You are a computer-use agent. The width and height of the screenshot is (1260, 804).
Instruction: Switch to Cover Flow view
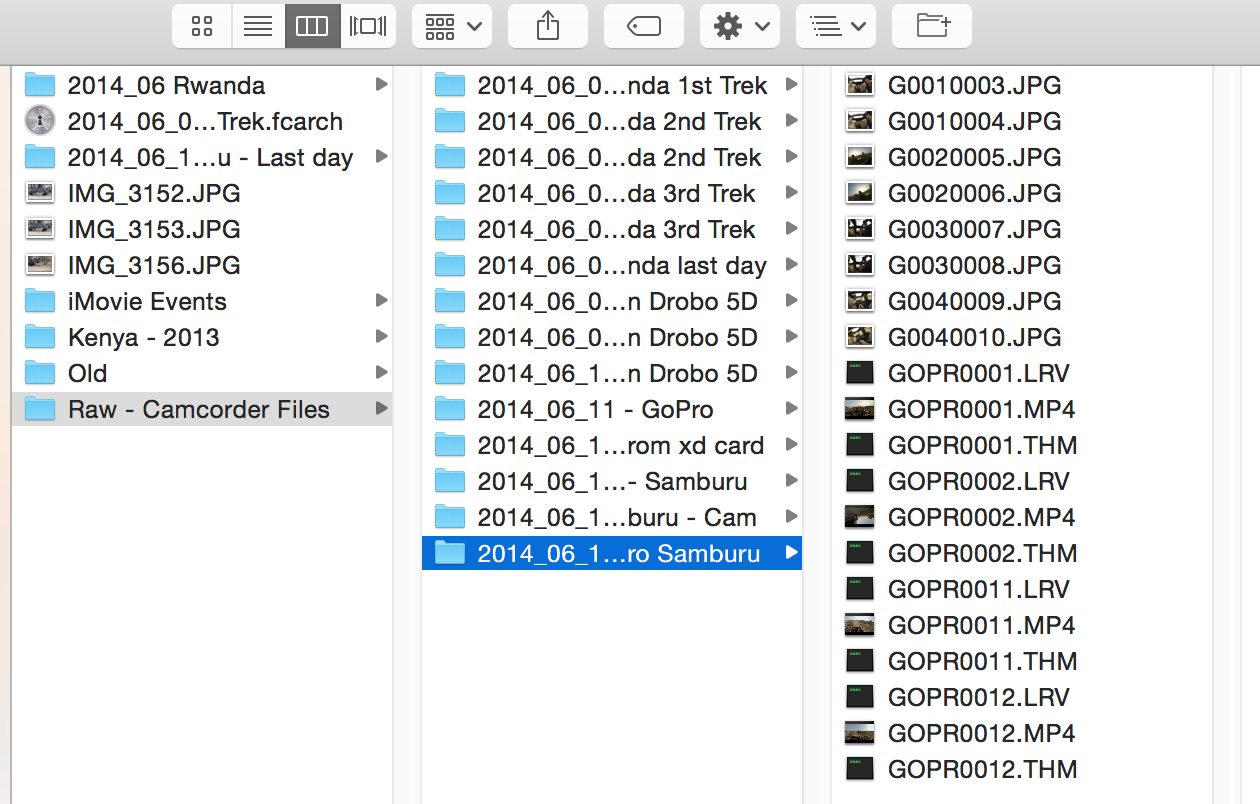click(x=368, y=27)
